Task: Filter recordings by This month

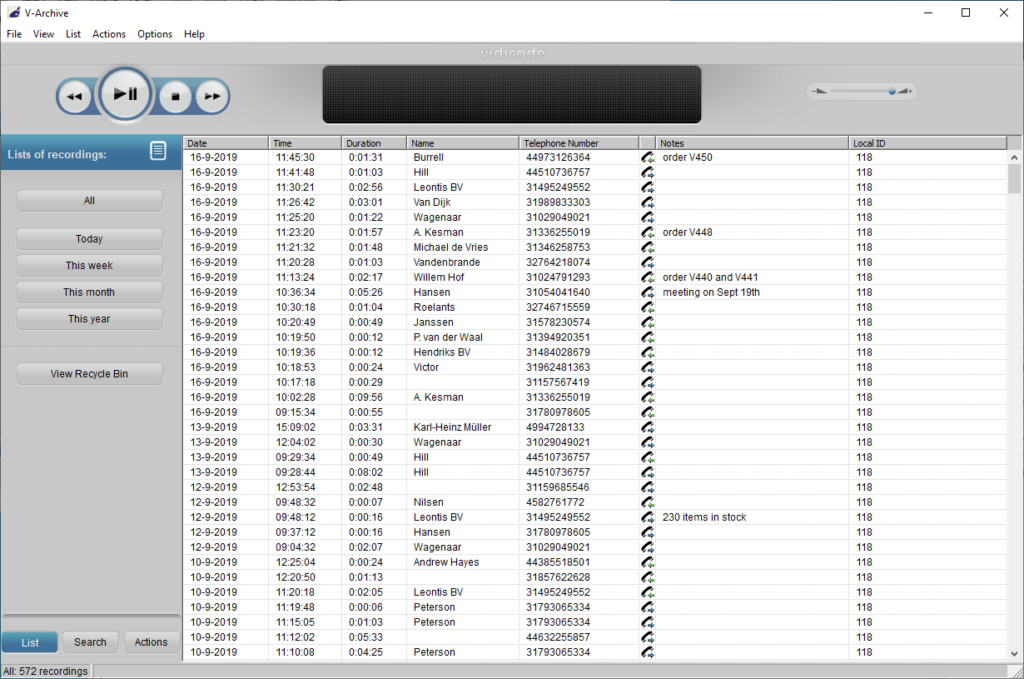Action: click(89, 292)
